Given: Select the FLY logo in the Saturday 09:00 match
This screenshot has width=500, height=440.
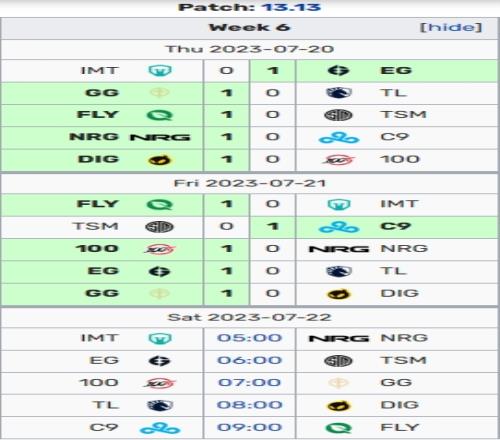Looking at the screenshot, I should [x=338, y=428].
